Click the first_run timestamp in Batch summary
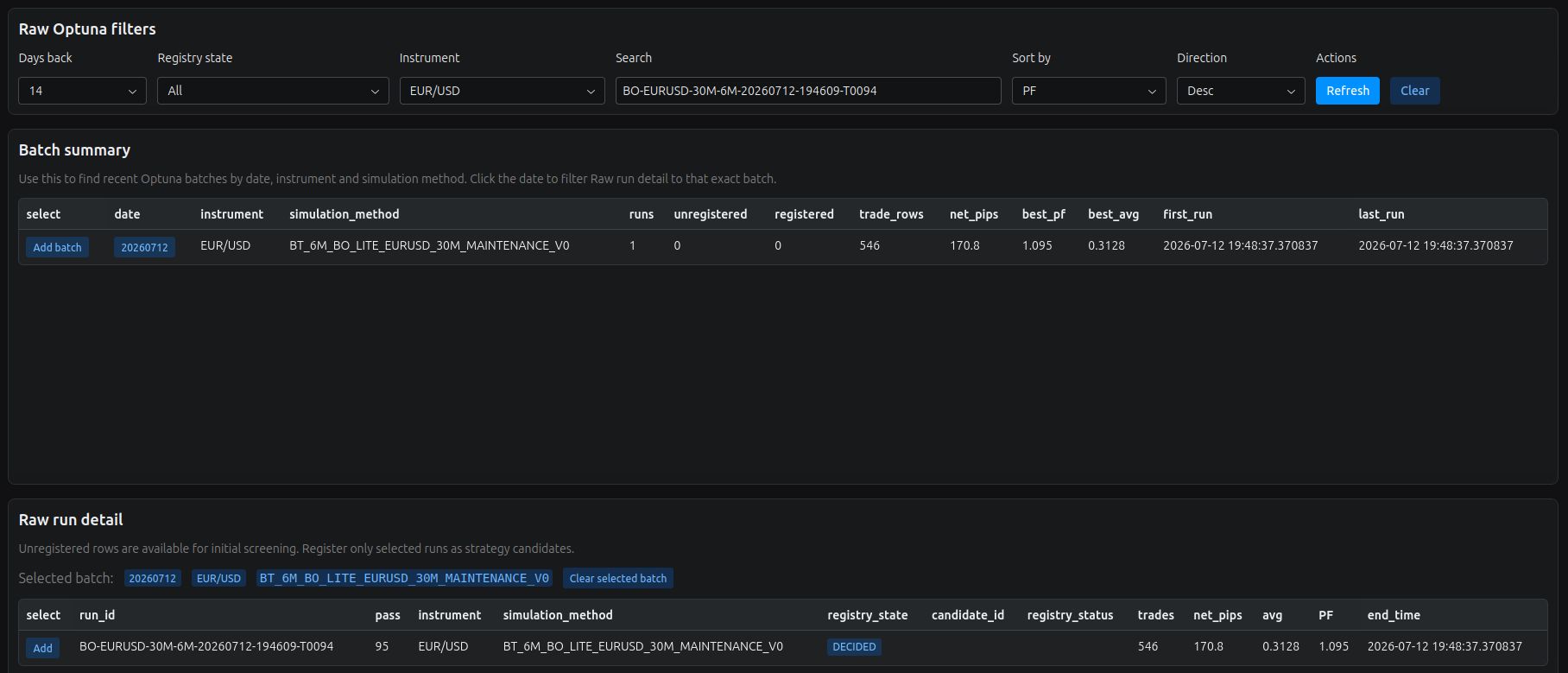 click(1240, 245)
